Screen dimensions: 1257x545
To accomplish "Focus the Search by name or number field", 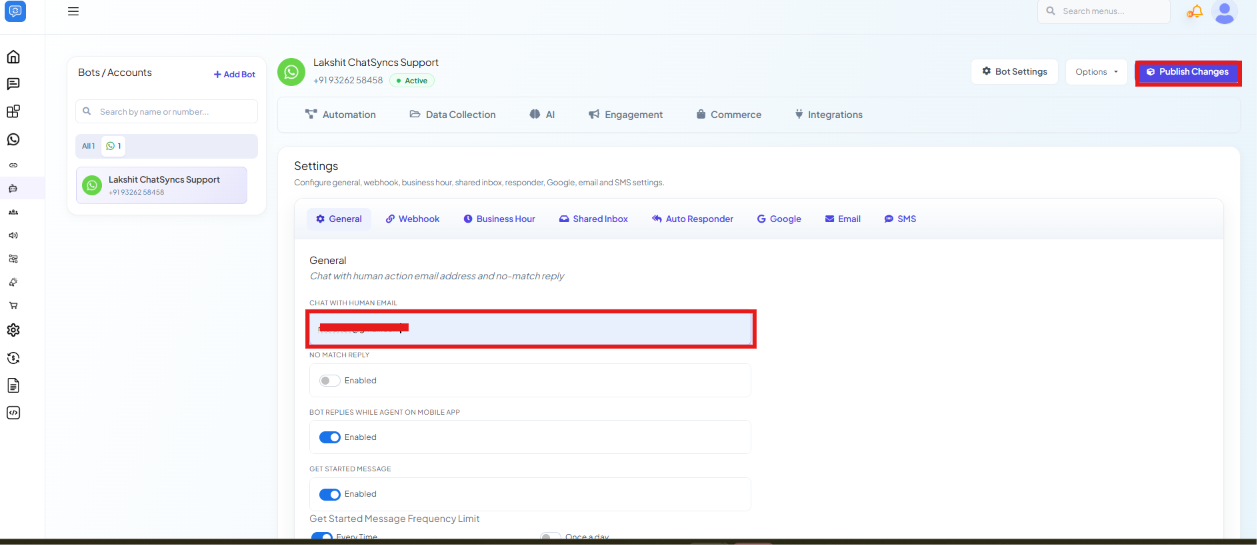I will [166, 112].
